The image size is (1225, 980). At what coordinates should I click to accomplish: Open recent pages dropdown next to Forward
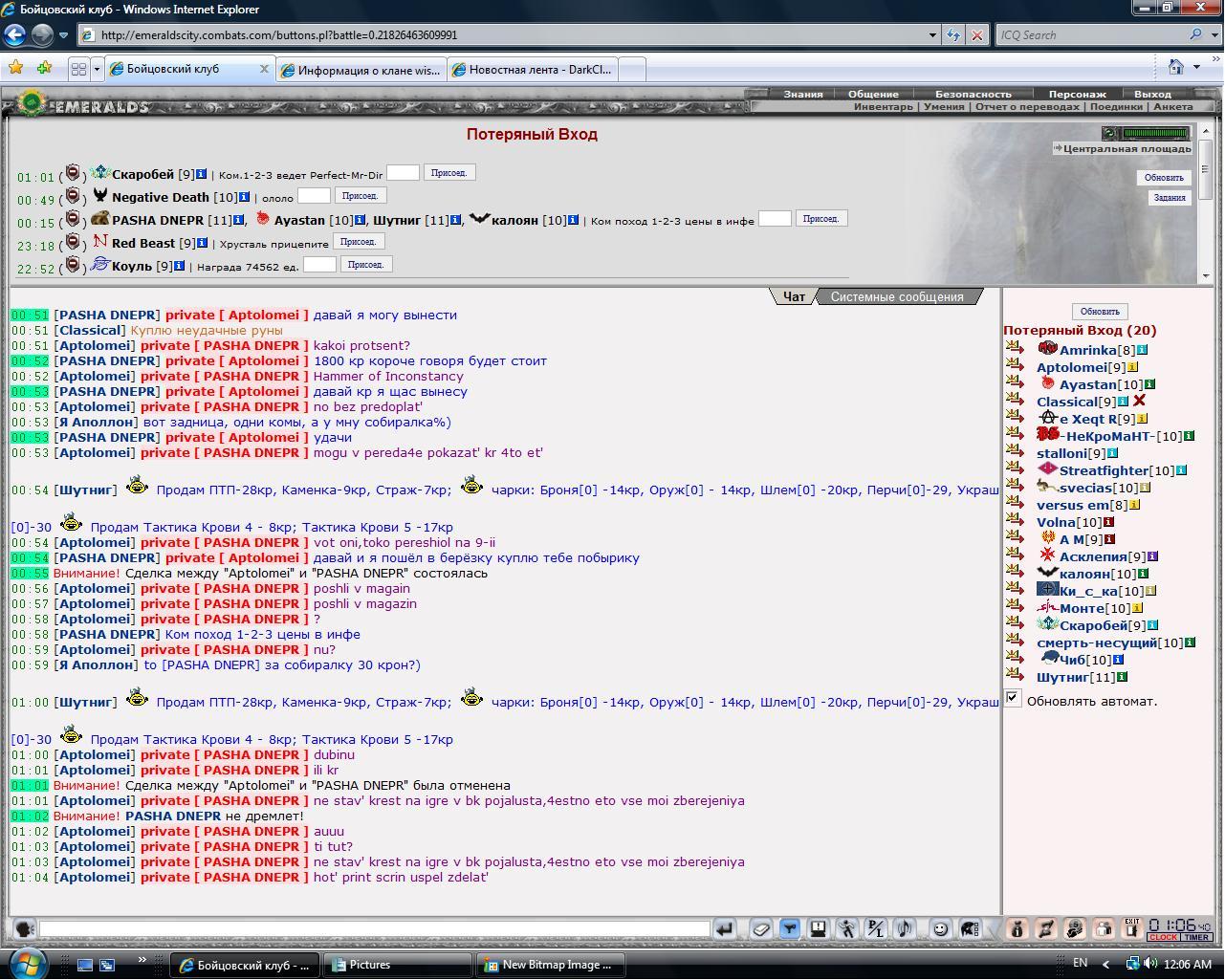pyautogui.click(x=63, y=35)
